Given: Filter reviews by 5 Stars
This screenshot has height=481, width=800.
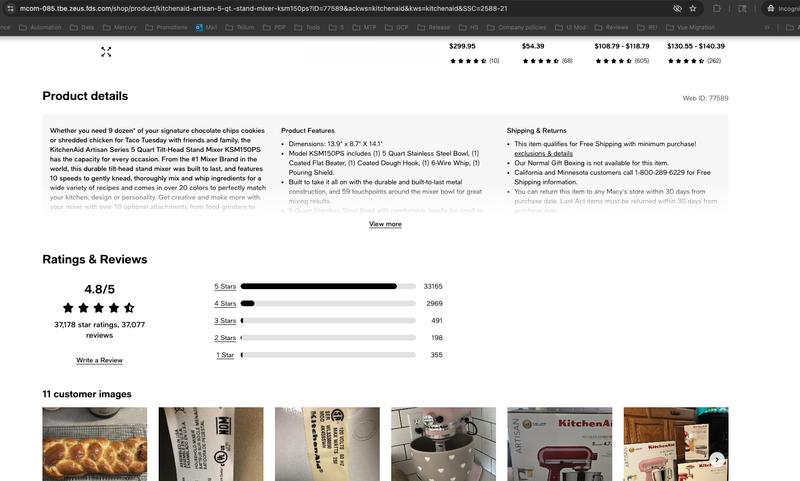Looking at the screenshot, I should coord(225,286).
